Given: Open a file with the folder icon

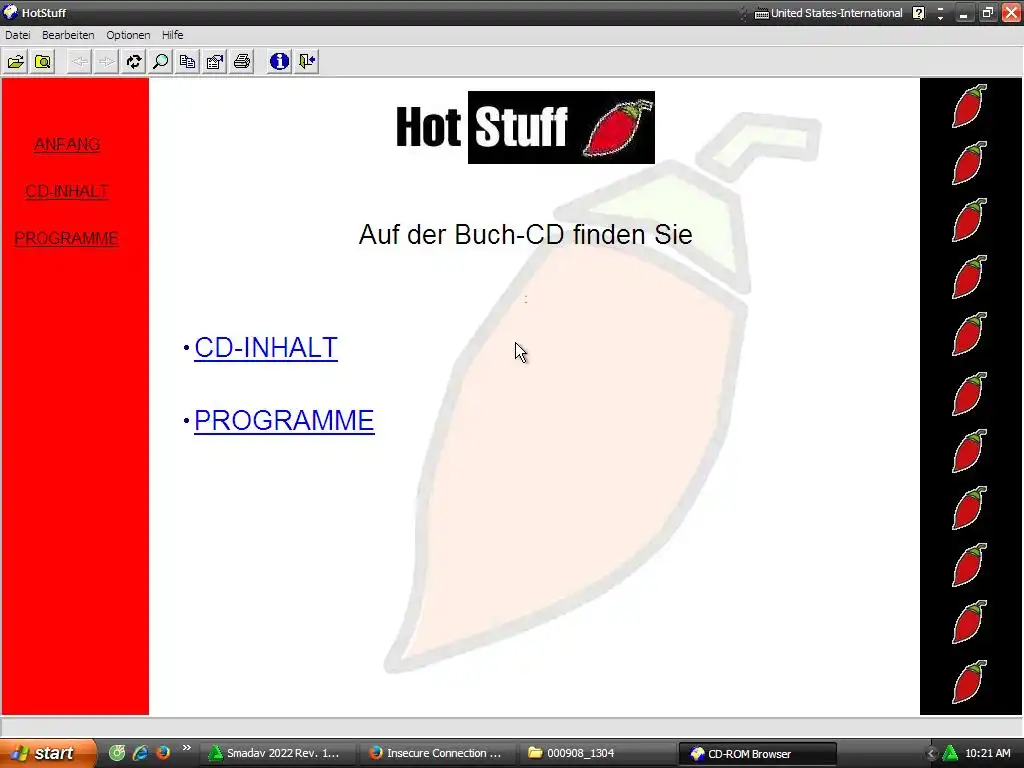Looking at the screenshot, I should coord(16,61).
